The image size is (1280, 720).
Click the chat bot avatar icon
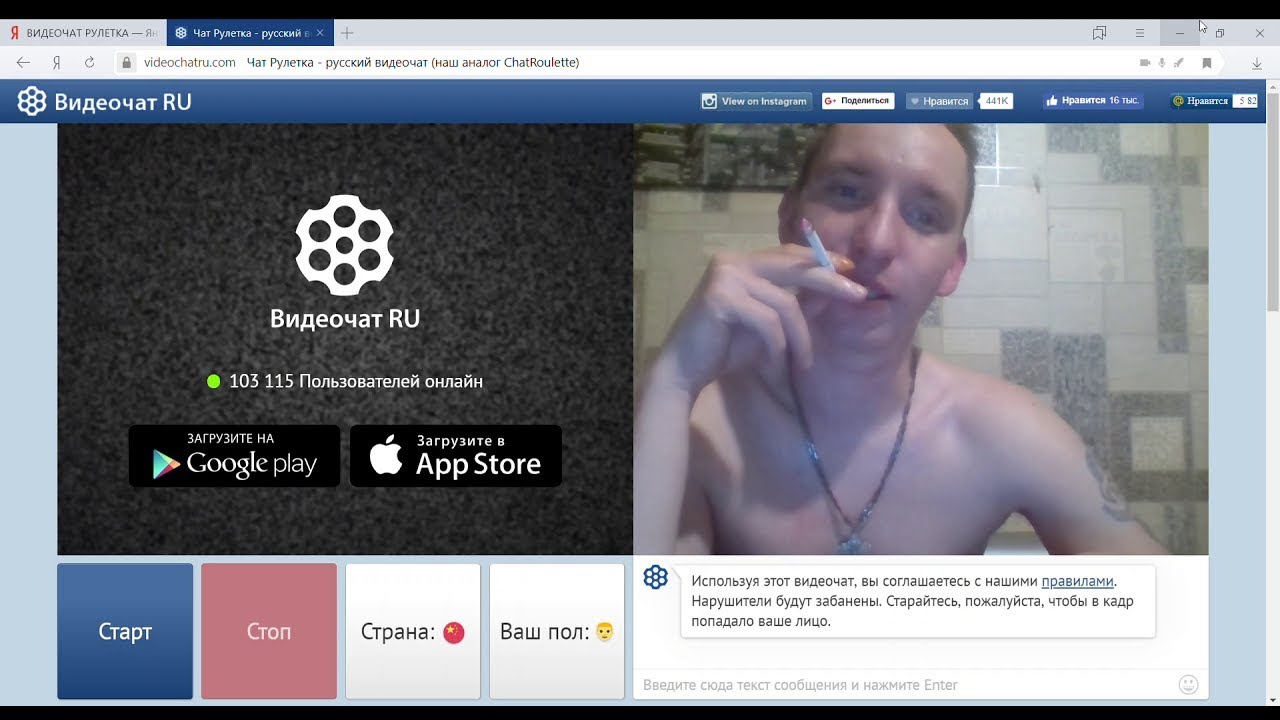tap(655, 577)
